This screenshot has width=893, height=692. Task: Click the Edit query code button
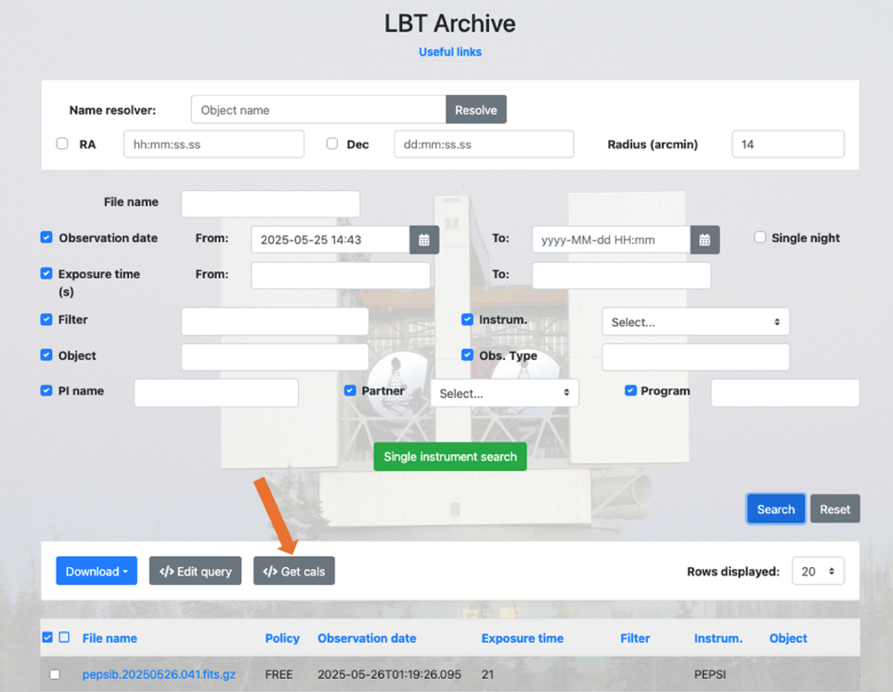click(195, 571)
